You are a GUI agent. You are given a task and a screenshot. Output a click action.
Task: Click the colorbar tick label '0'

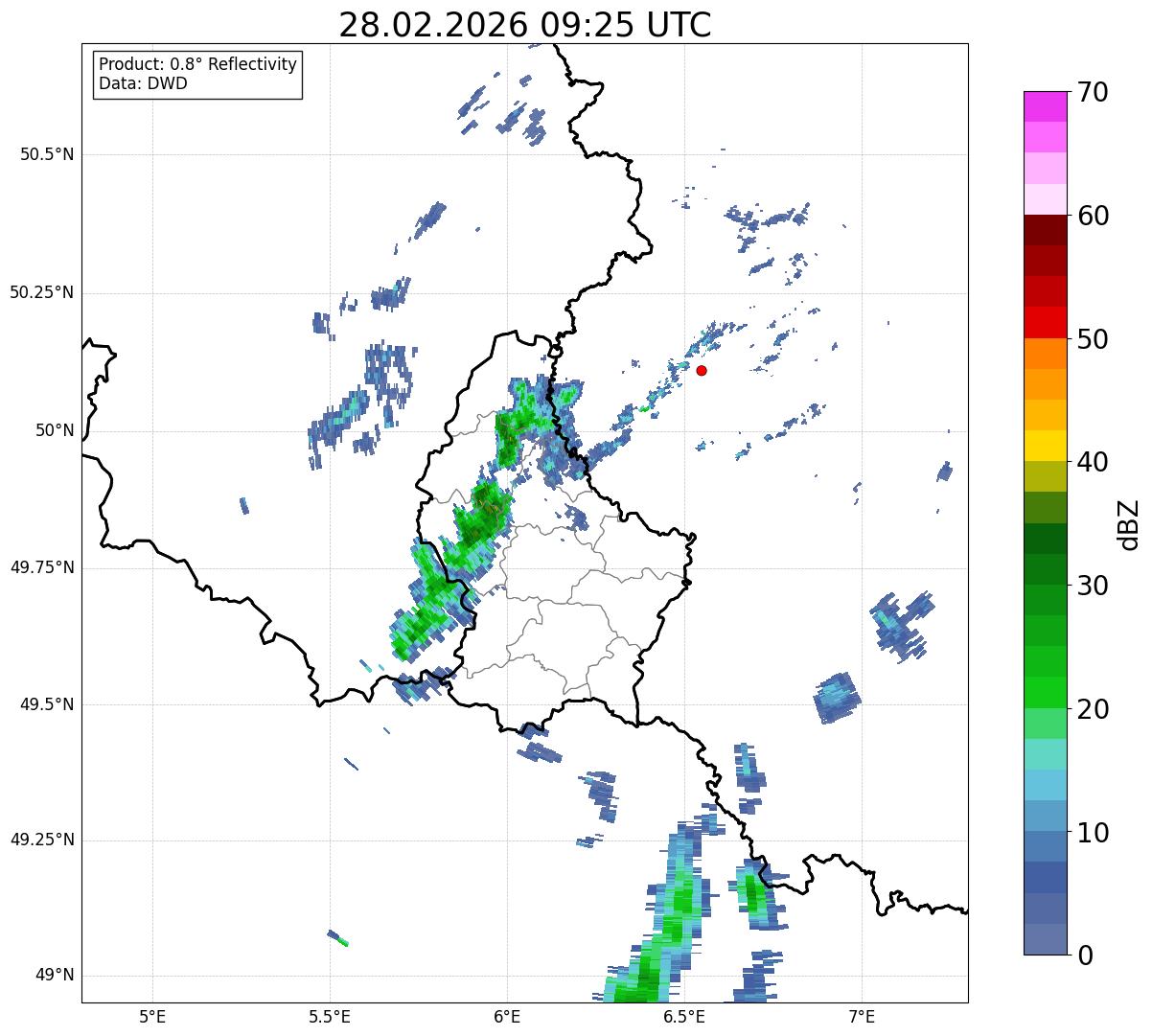1084,955
